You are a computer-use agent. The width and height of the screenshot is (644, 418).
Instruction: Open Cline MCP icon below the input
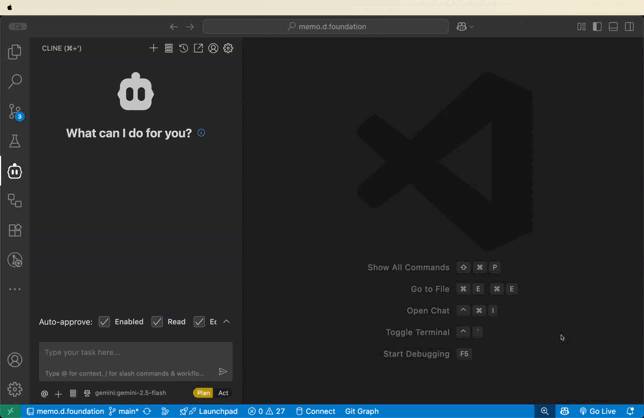click(73, 393)
